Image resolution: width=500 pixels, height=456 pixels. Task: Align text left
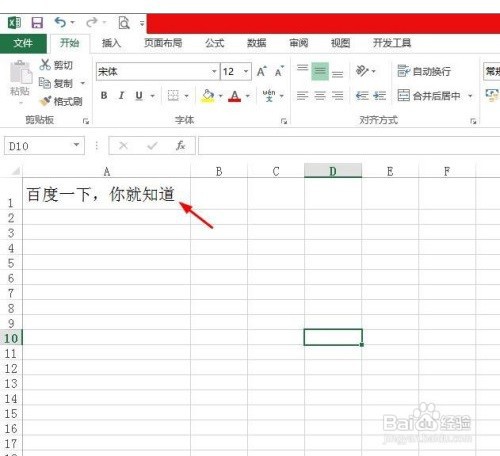(x=302, y=96)
